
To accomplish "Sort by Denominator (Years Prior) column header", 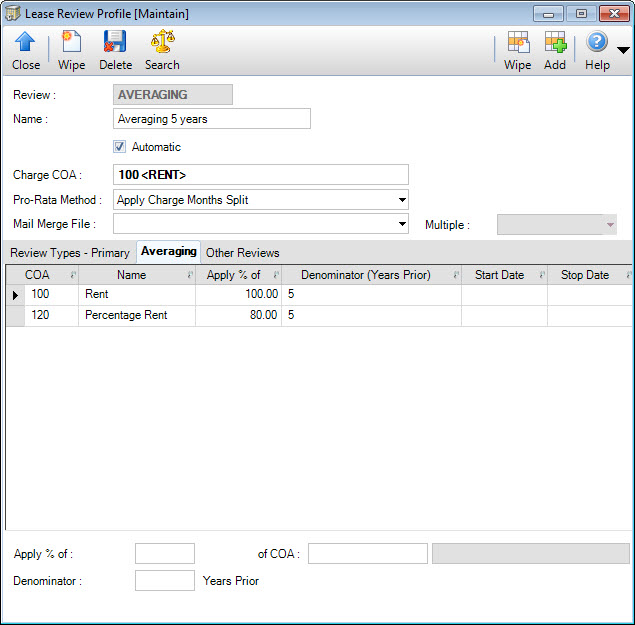I will (x=371, y=275).
